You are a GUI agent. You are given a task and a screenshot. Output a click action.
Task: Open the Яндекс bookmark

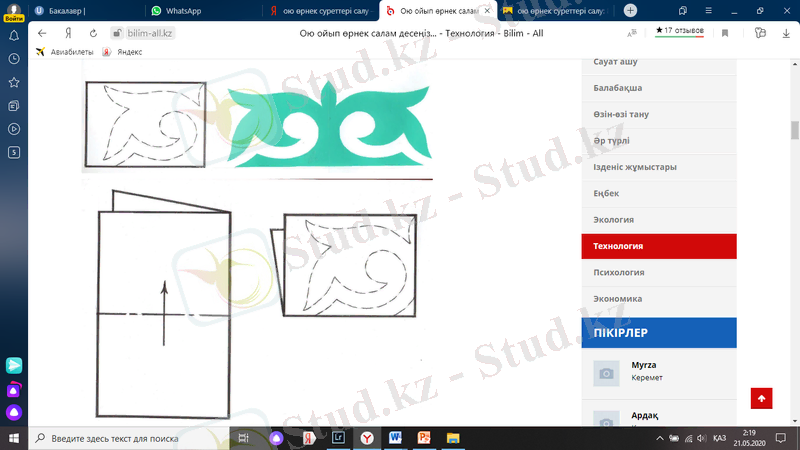(x=122, y=52)
